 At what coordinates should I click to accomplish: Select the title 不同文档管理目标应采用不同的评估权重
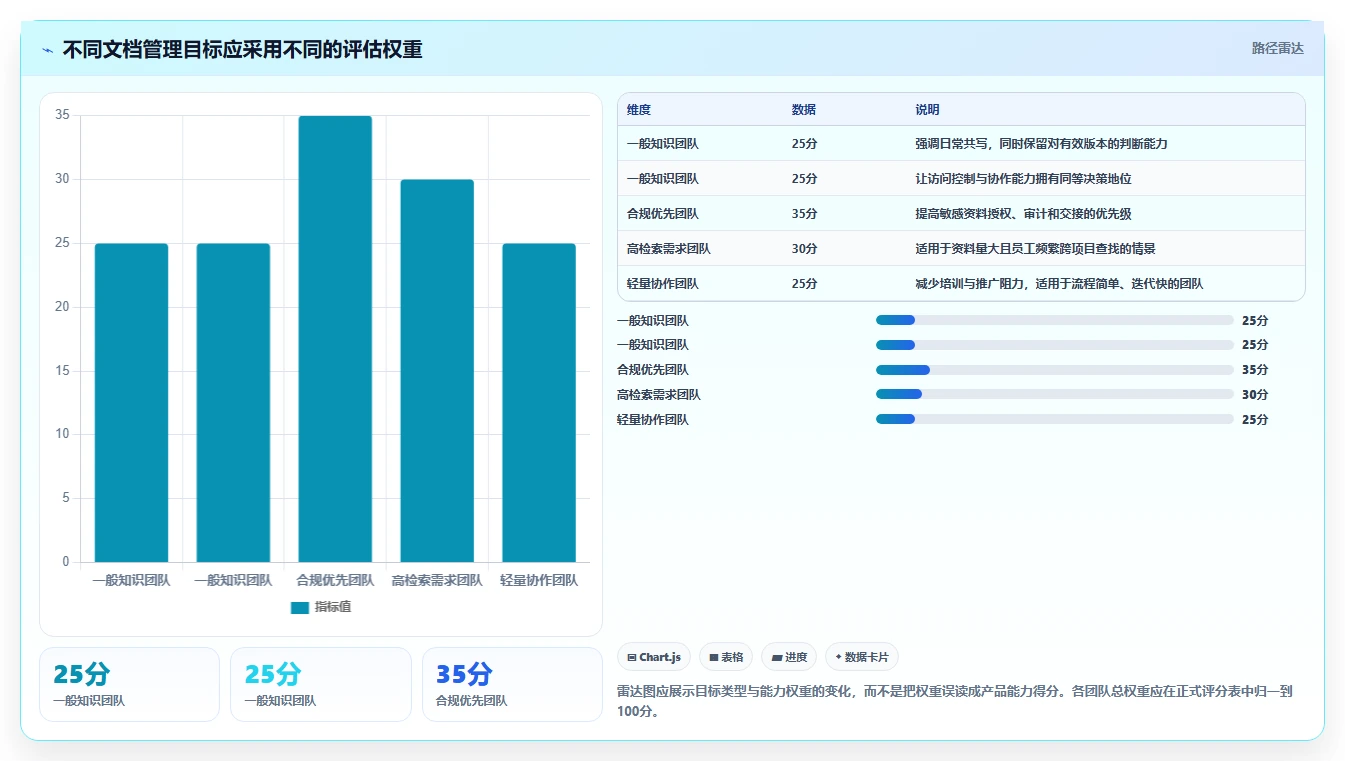click(242, 49)
